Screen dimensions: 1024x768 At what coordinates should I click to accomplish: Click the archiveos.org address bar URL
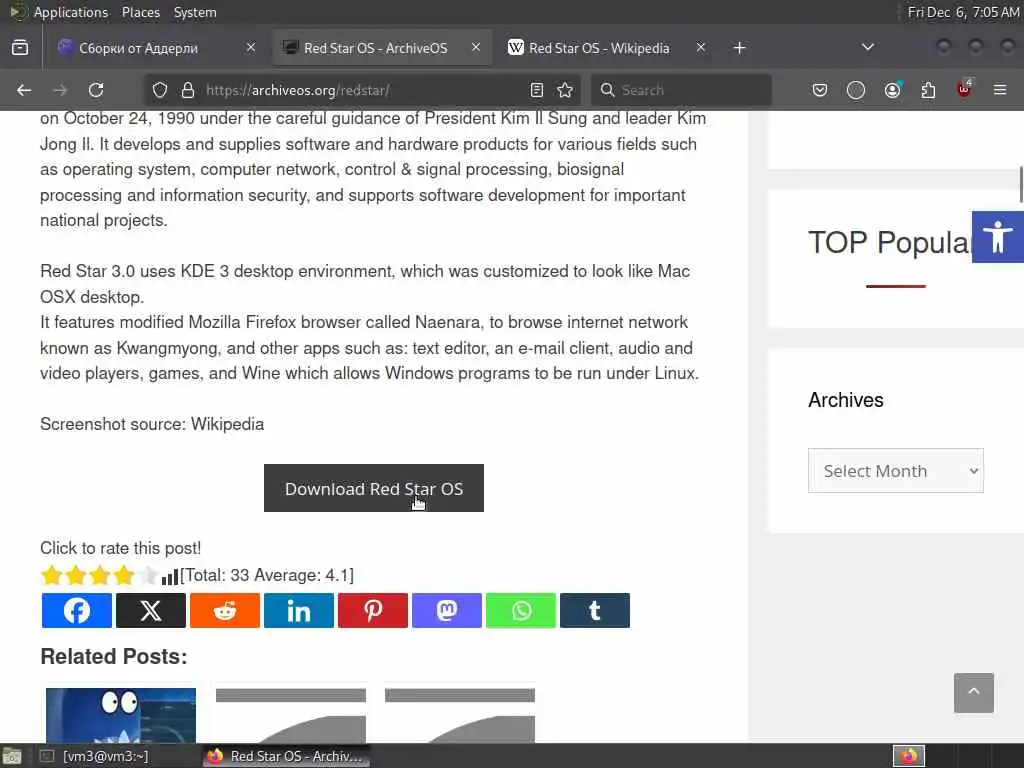point(297,90)
